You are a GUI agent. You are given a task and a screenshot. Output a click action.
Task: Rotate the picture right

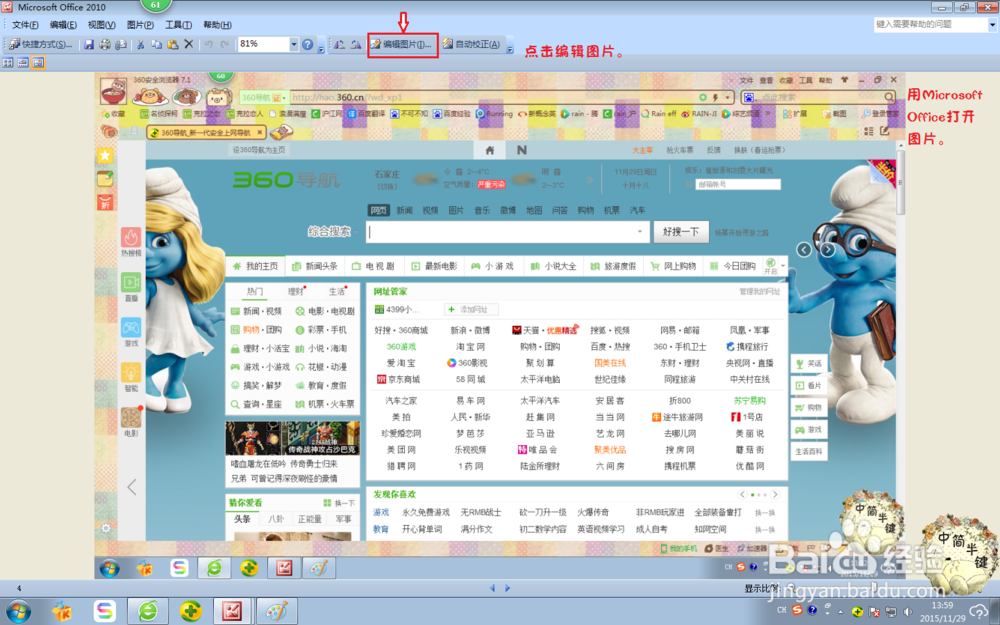coord(356,45)
